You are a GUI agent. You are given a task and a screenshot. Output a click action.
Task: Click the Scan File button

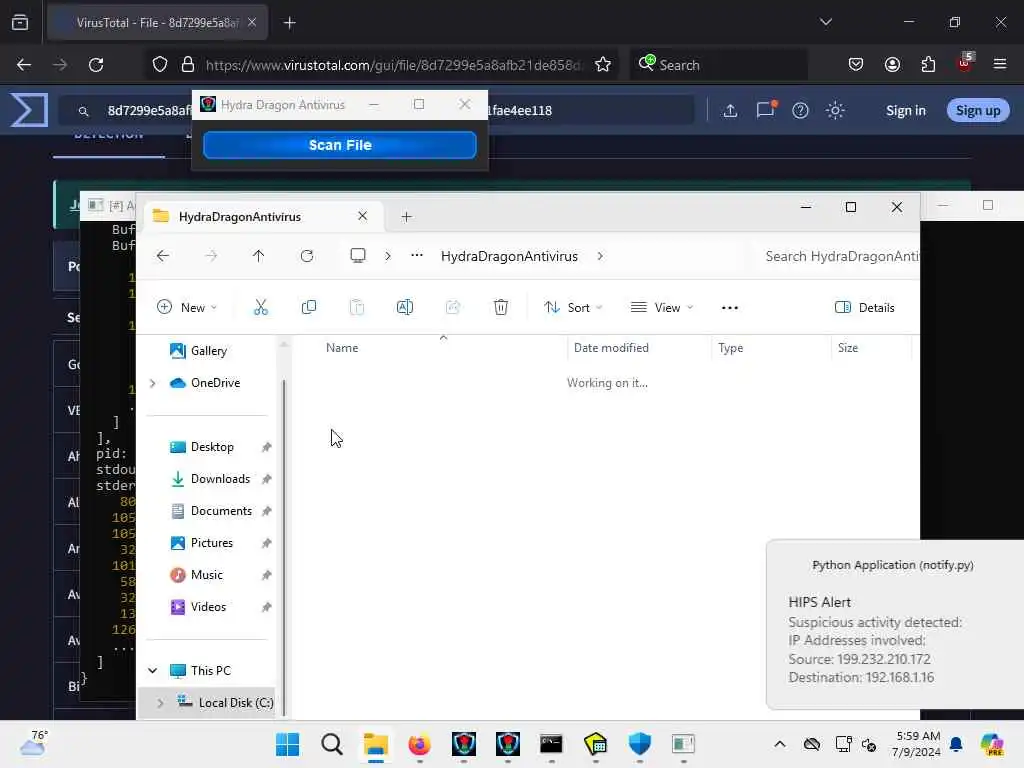[x=340, y=145]
